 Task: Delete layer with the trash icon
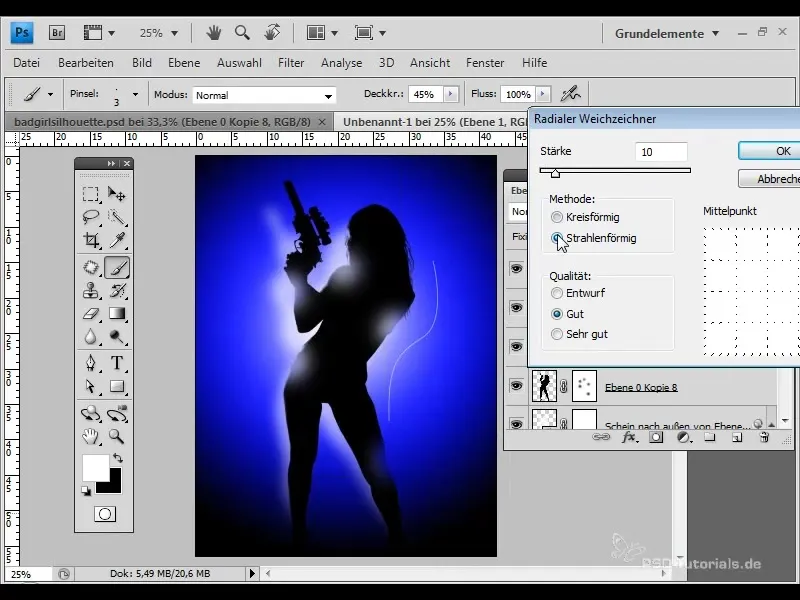[x=764, y=437]
